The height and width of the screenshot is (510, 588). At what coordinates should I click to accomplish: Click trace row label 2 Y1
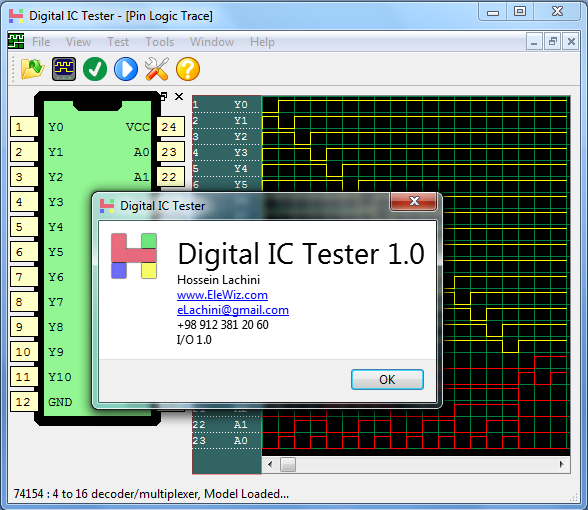point(226,121)
